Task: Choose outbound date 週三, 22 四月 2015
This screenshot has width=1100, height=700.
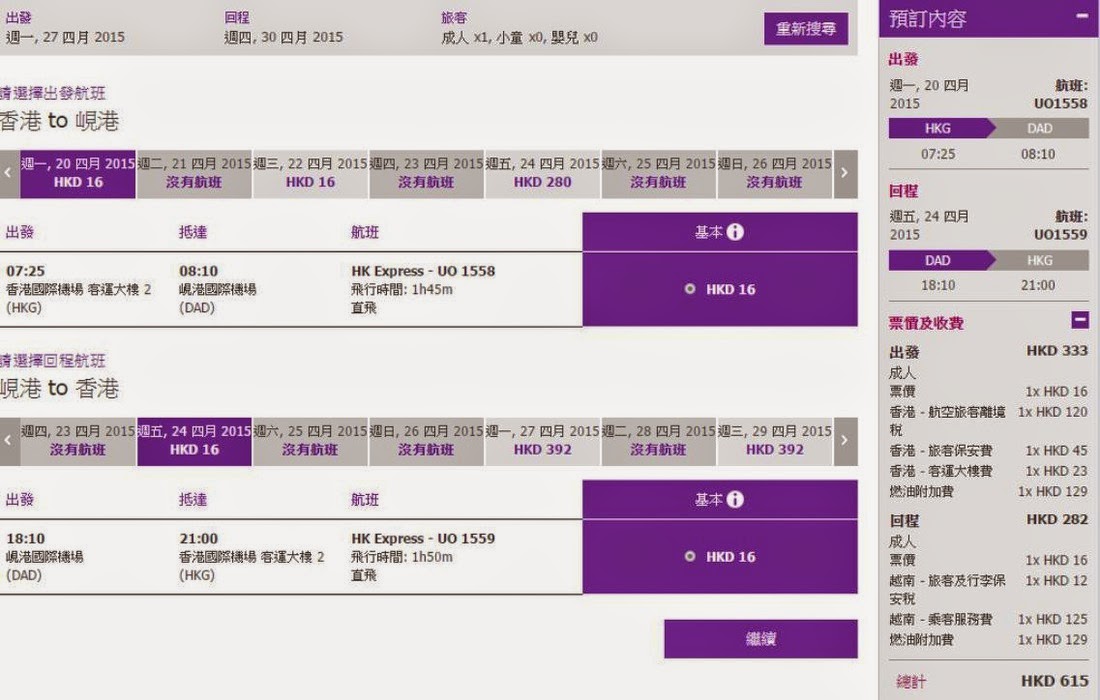Action: (x=310, y=173)
